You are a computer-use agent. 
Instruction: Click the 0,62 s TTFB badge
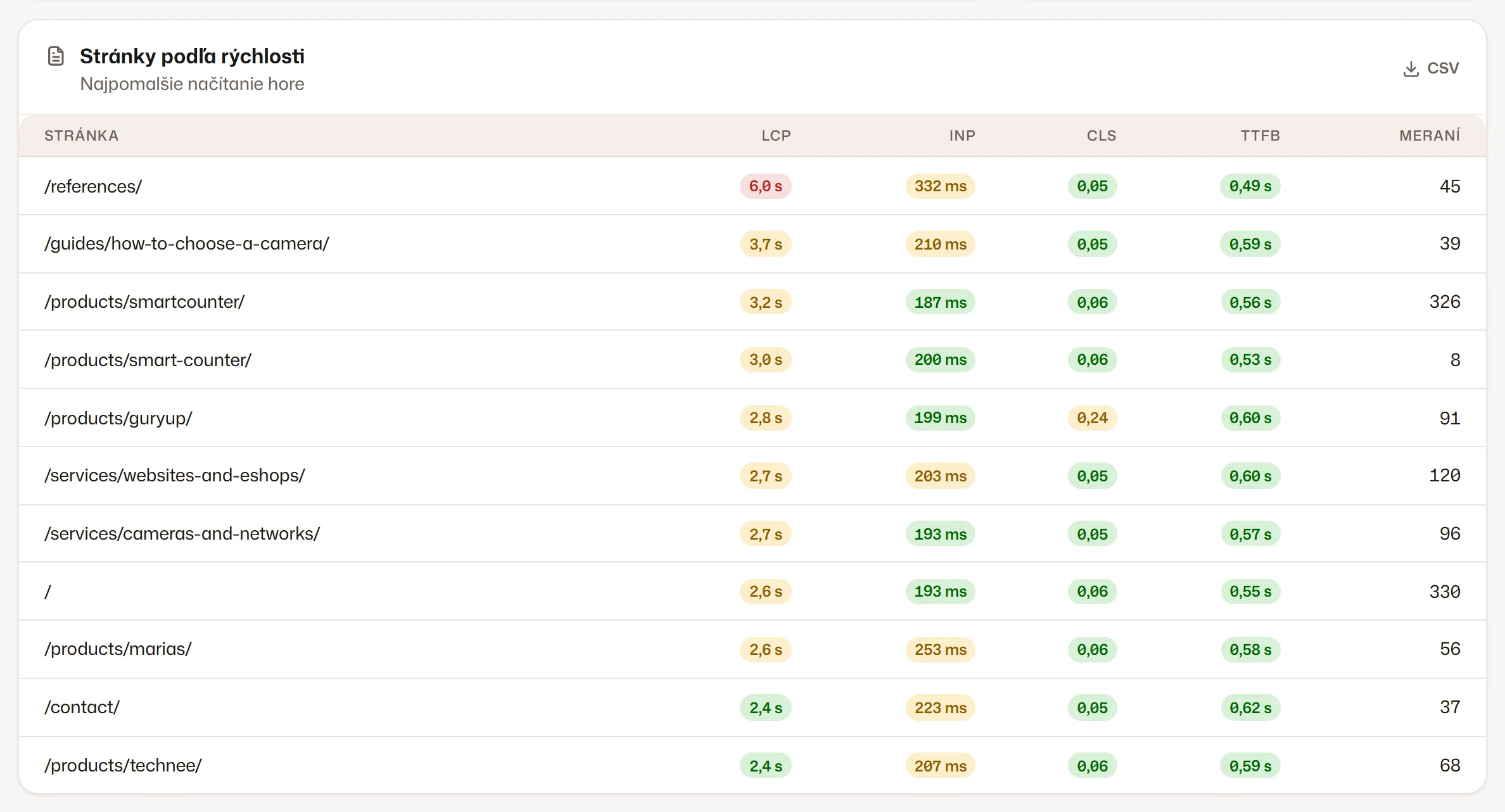pyautogui.click(x=1250, y=707)
